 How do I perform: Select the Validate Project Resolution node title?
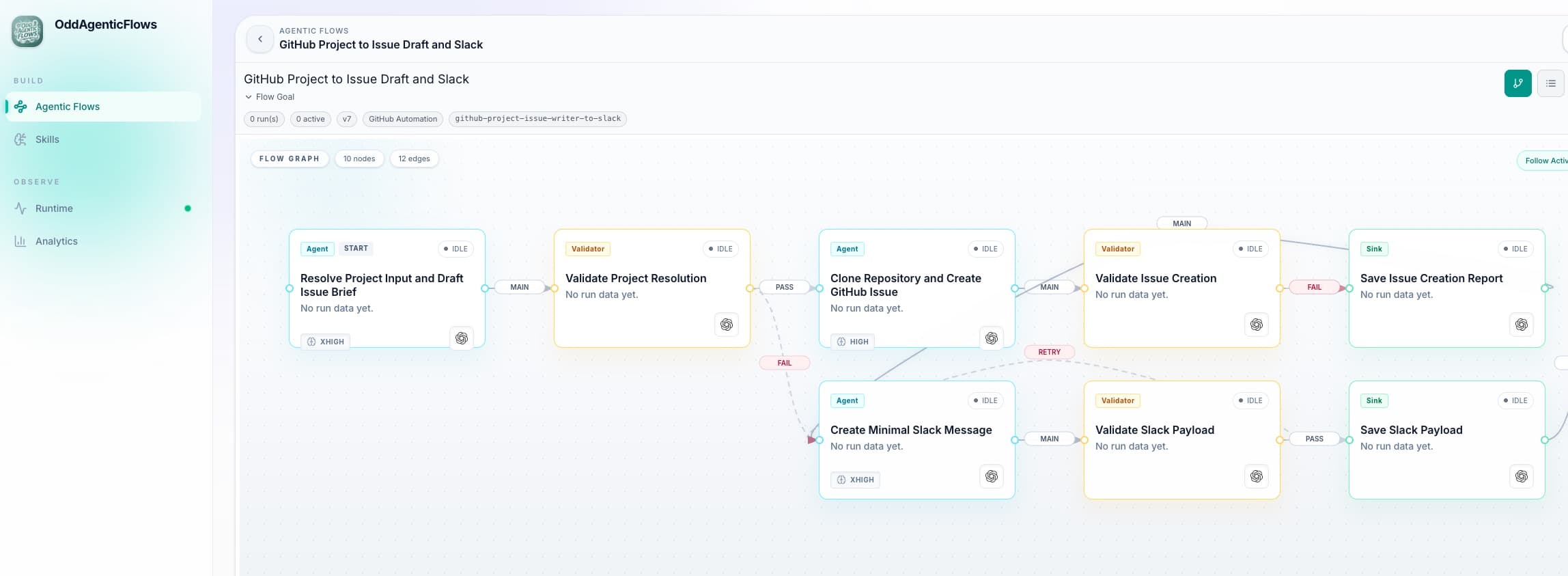[636, 278]
